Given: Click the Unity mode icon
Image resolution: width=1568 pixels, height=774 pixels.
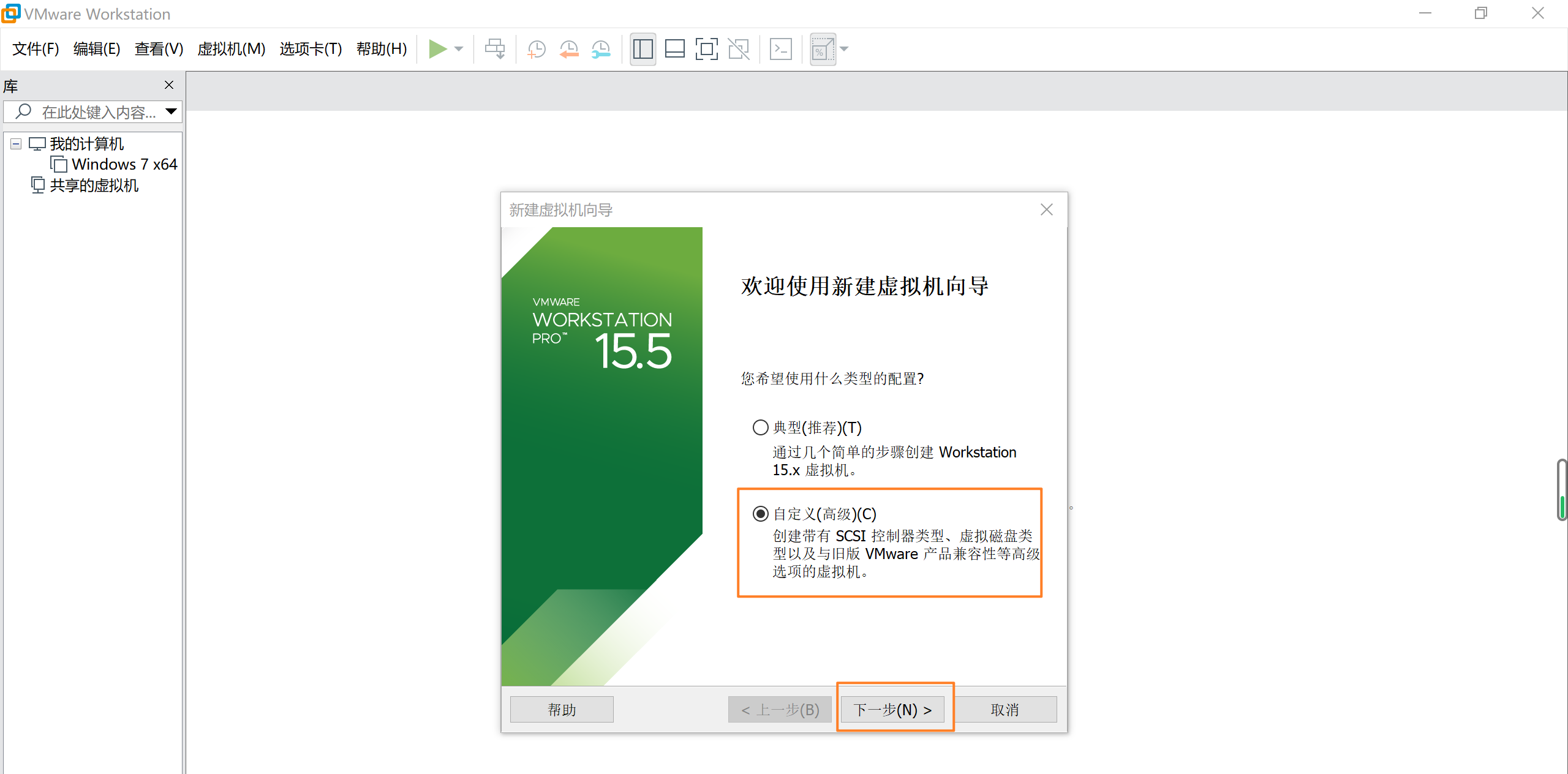Looking at the screenshot, I should pyautogui.click(x=739, y=49).
